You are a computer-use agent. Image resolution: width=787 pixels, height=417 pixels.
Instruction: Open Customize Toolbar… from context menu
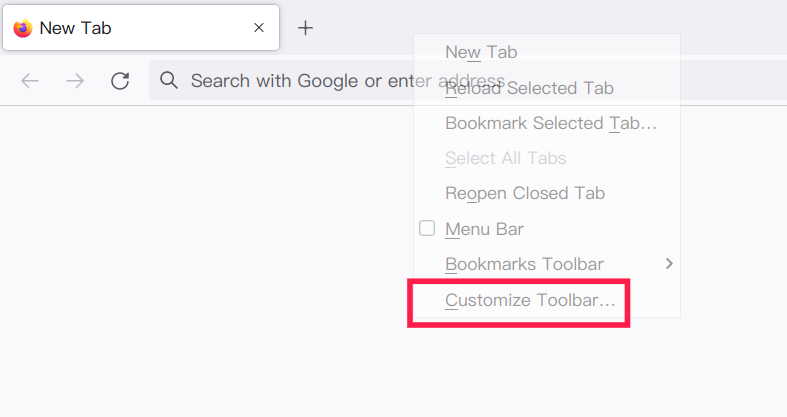coord(530,299)
